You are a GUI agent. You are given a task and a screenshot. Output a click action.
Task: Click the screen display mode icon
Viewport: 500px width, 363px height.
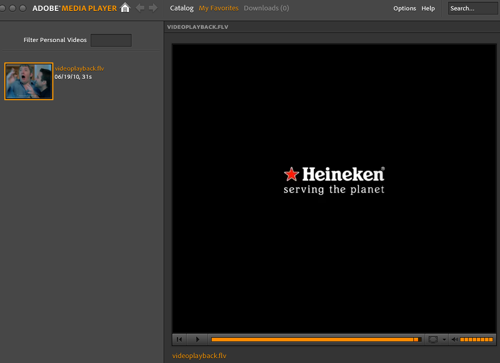pos(433,339)
